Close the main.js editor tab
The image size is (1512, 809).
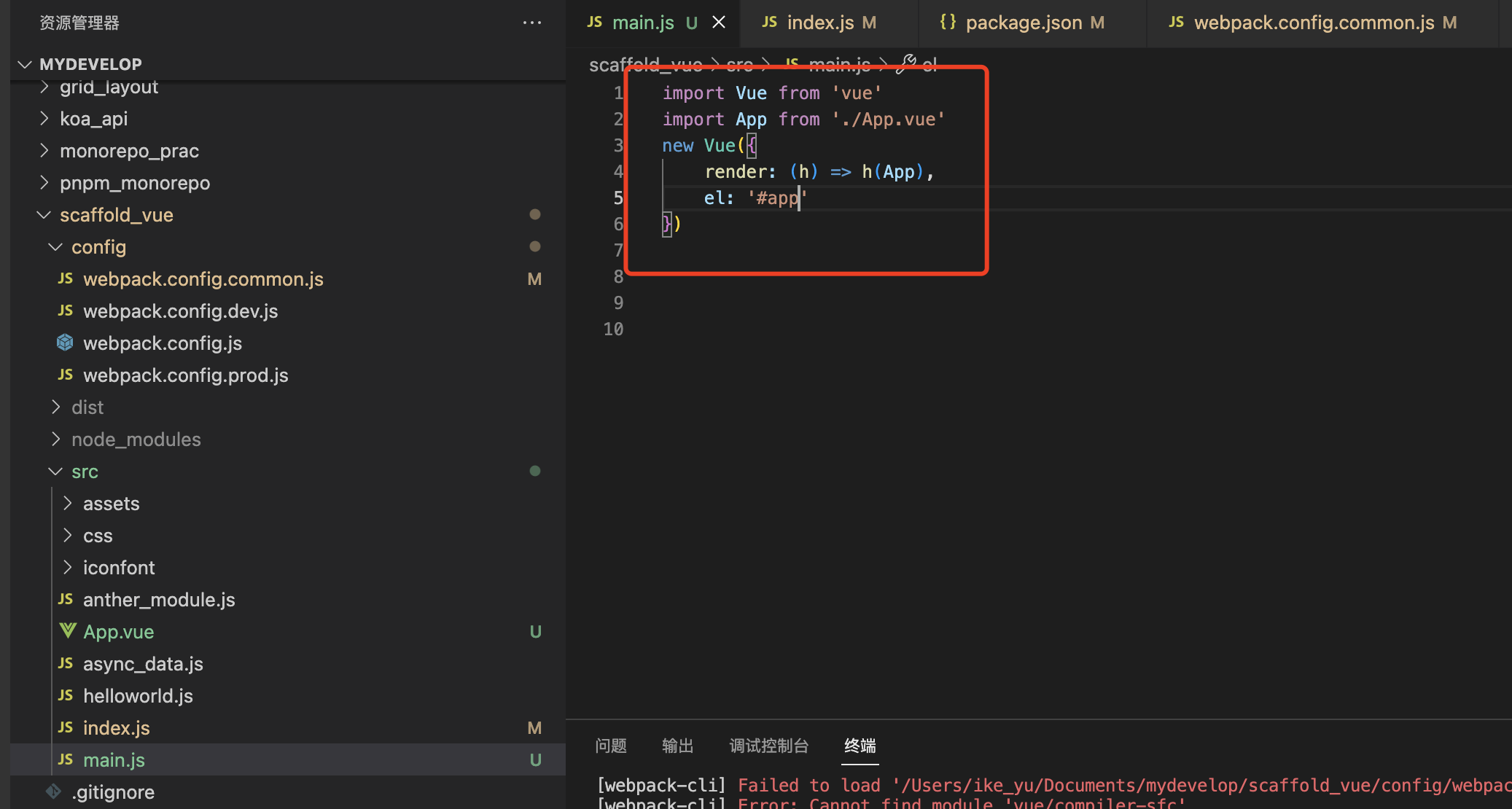pos(719,23)
